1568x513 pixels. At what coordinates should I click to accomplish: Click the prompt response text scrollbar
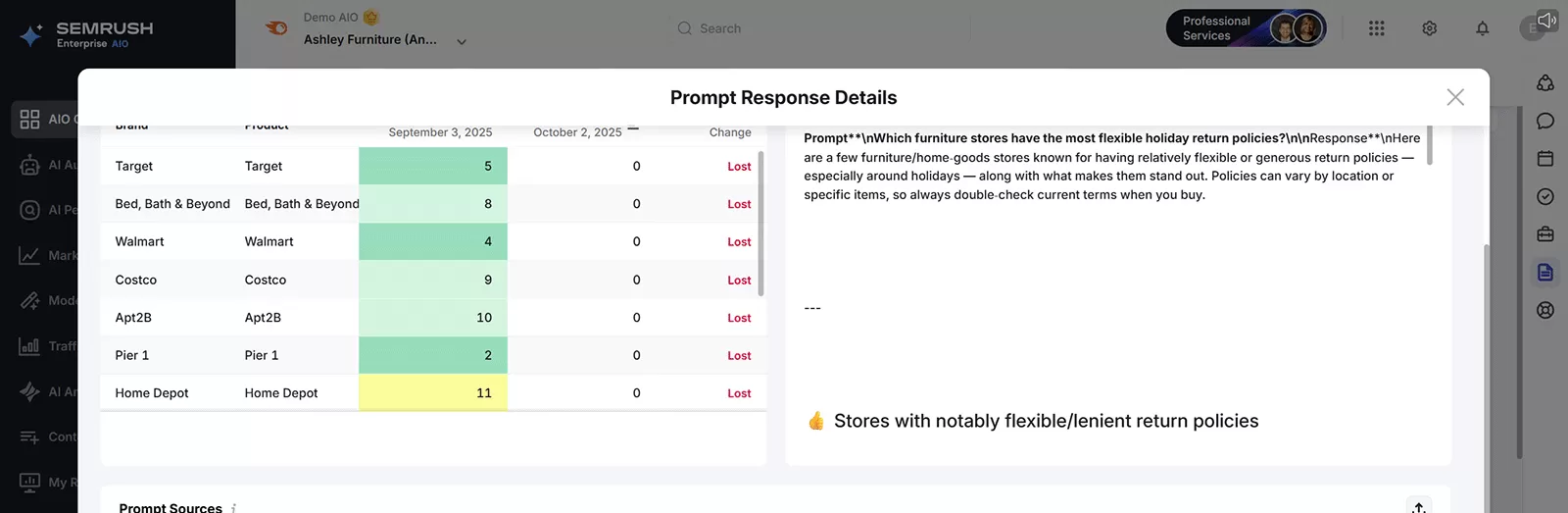tap(1430, 144)
